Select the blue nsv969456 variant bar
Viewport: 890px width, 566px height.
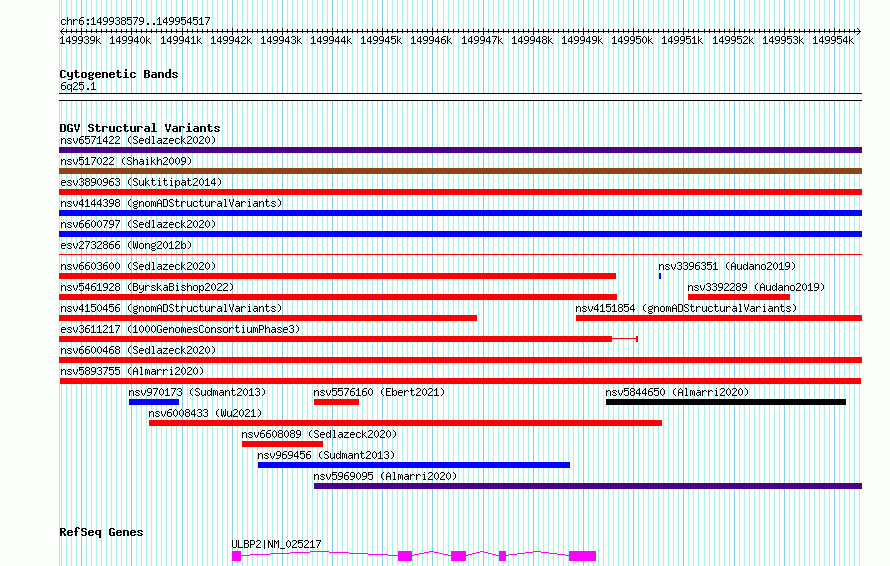[x=414, y=465]
